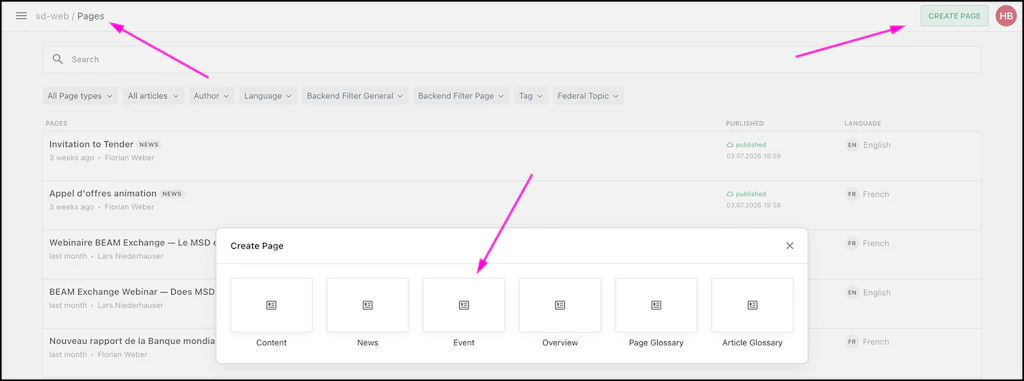1024x381 pixels.
Task: Click the search magnifier icon
Action: [x=58, y=59]
